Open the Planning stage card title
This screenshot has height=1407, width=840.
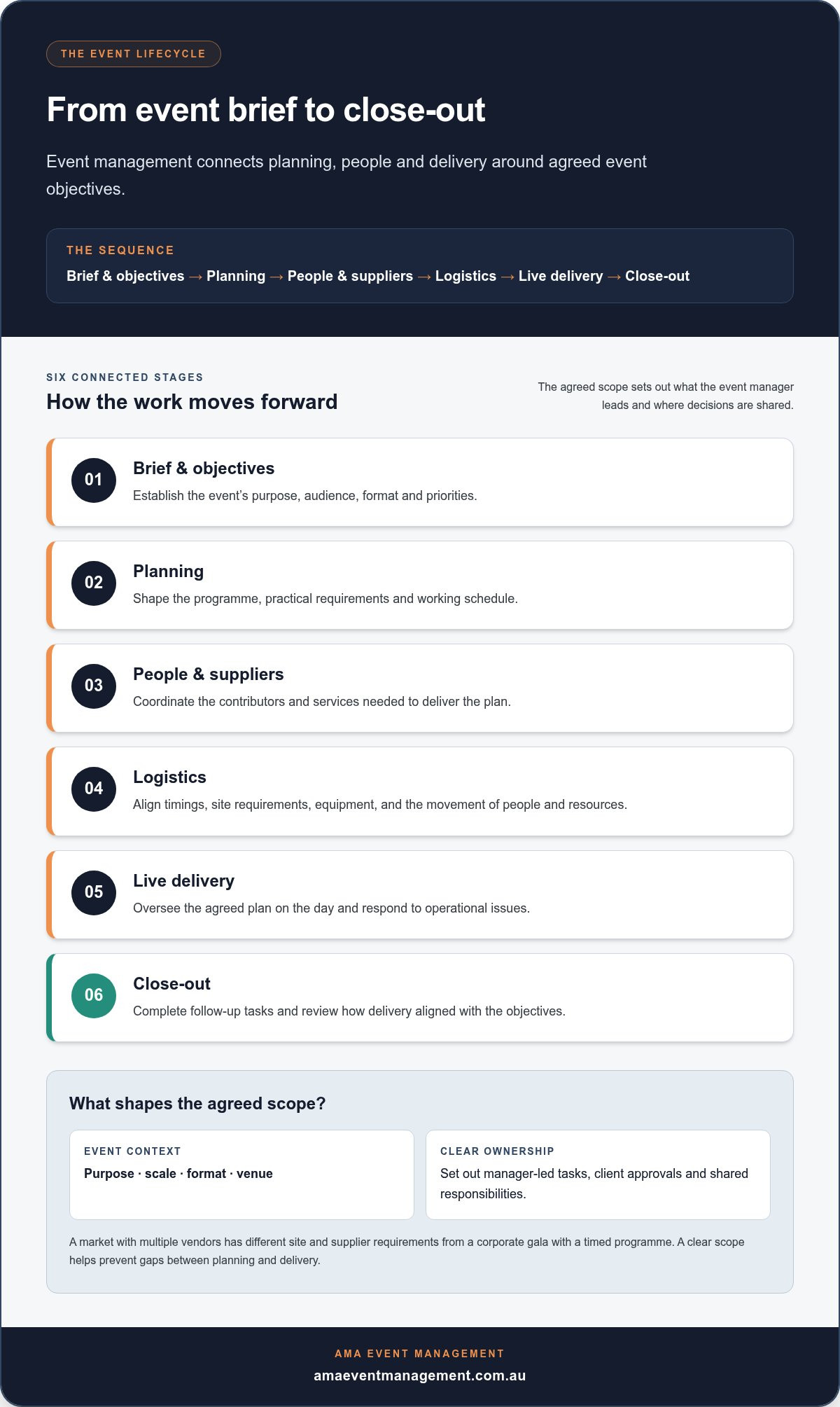(x=168, y=571)
